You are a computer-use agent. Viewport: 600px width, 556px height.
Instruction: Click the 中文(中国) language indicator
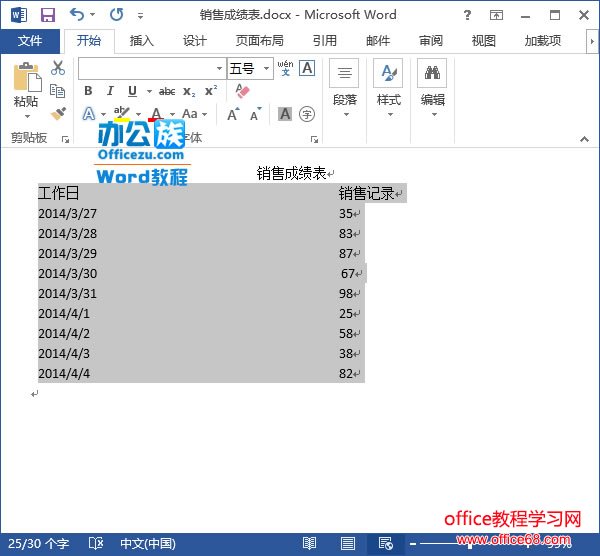coord(148,543)
